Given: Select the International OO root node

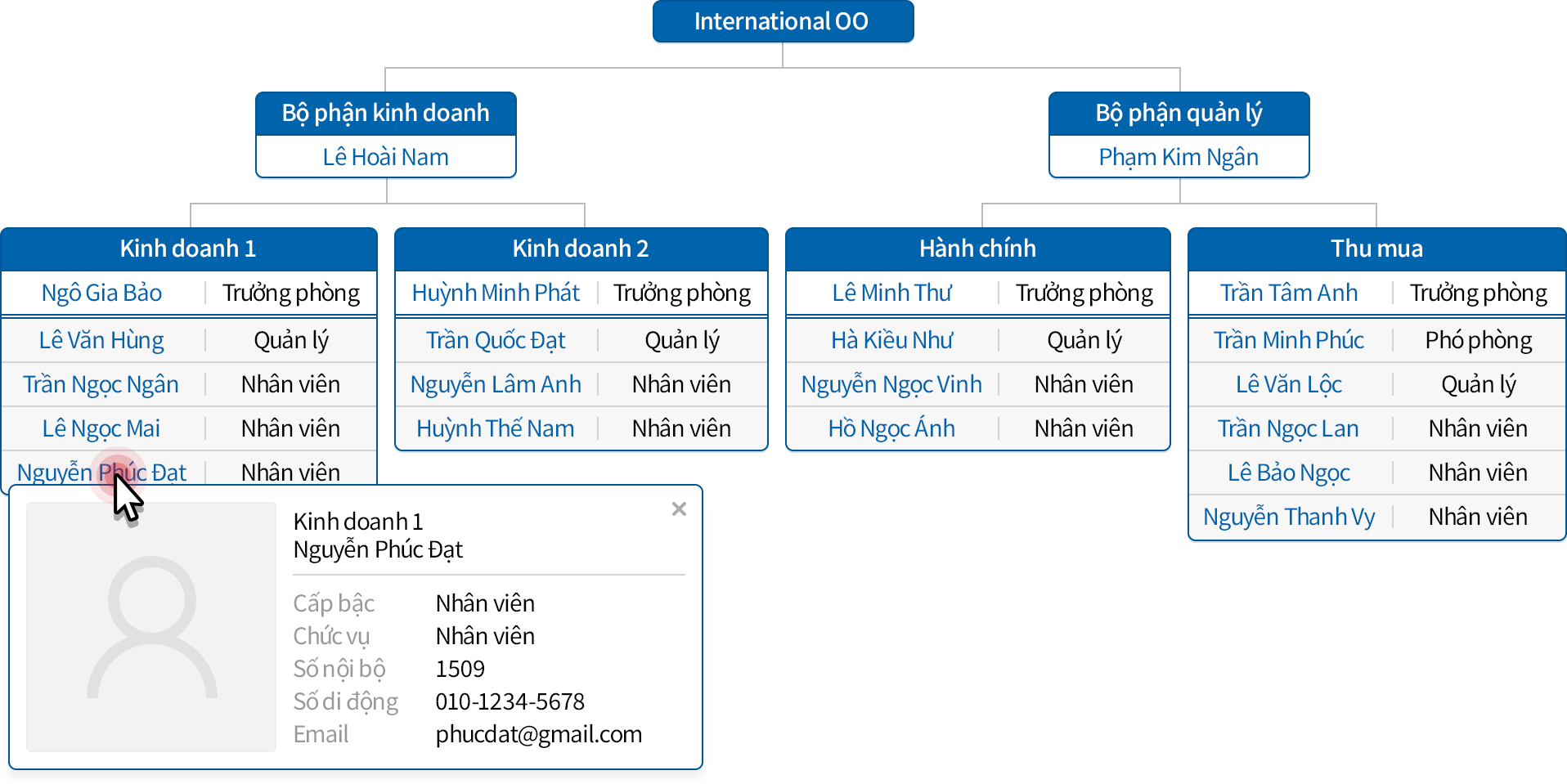Looking at the screenshot, I should pos(782,21).
